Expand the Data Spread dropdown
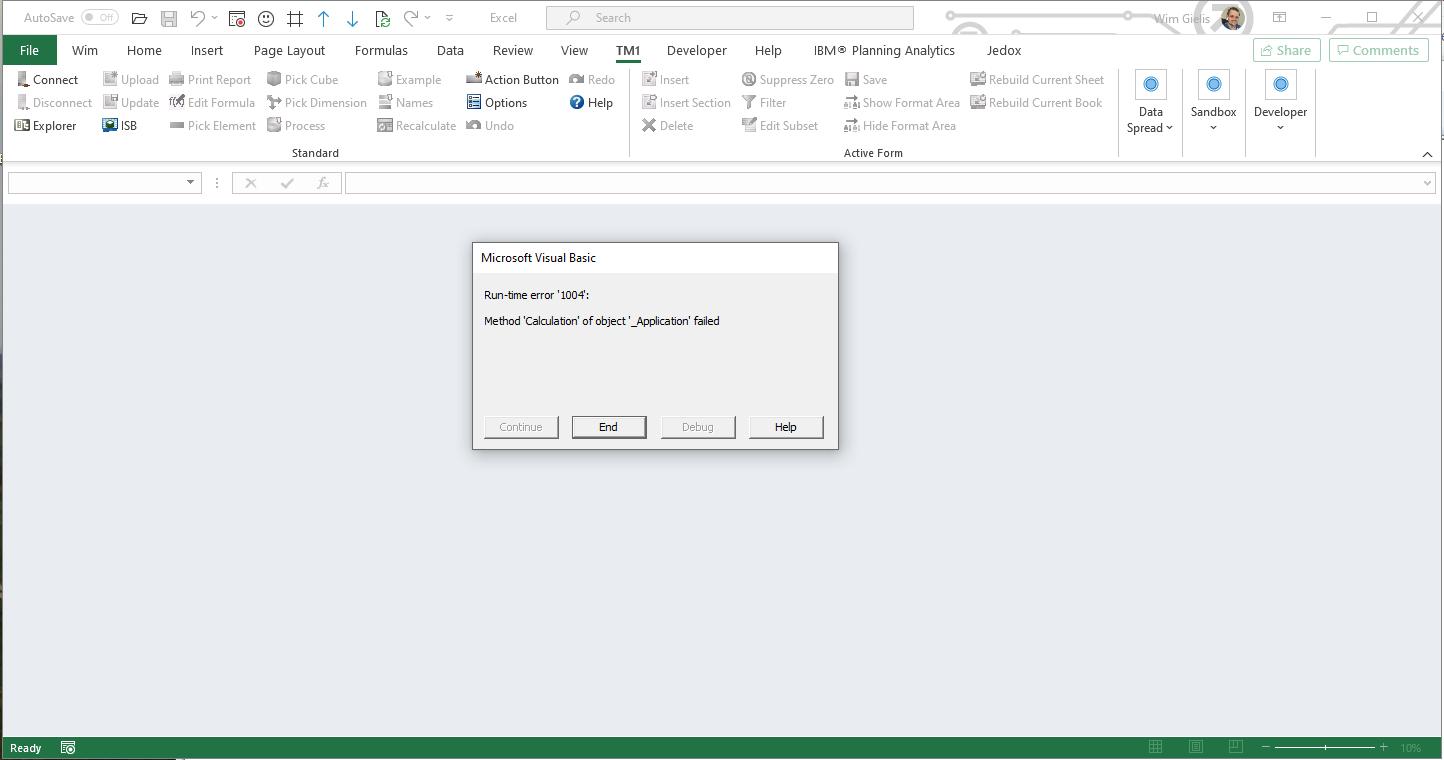The height and width of the screenshot is (760, 1444). [1150, 120]
